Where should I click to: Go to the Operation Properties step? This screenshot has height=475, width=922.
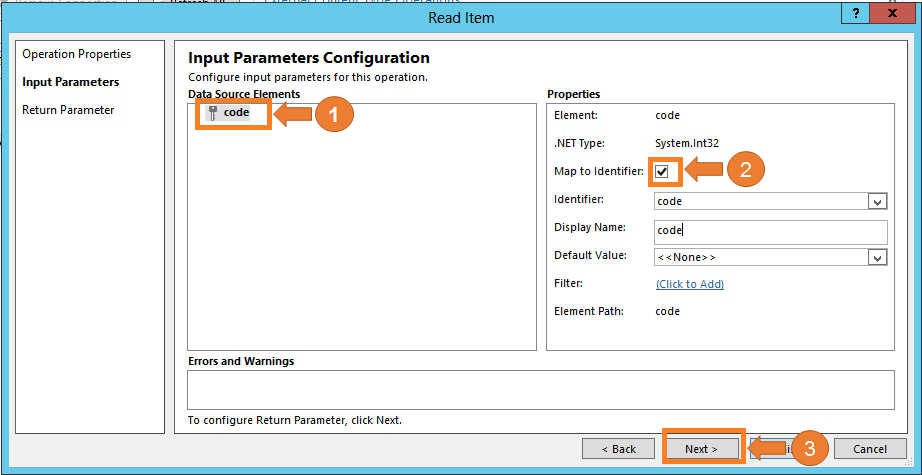click(76, 54)
